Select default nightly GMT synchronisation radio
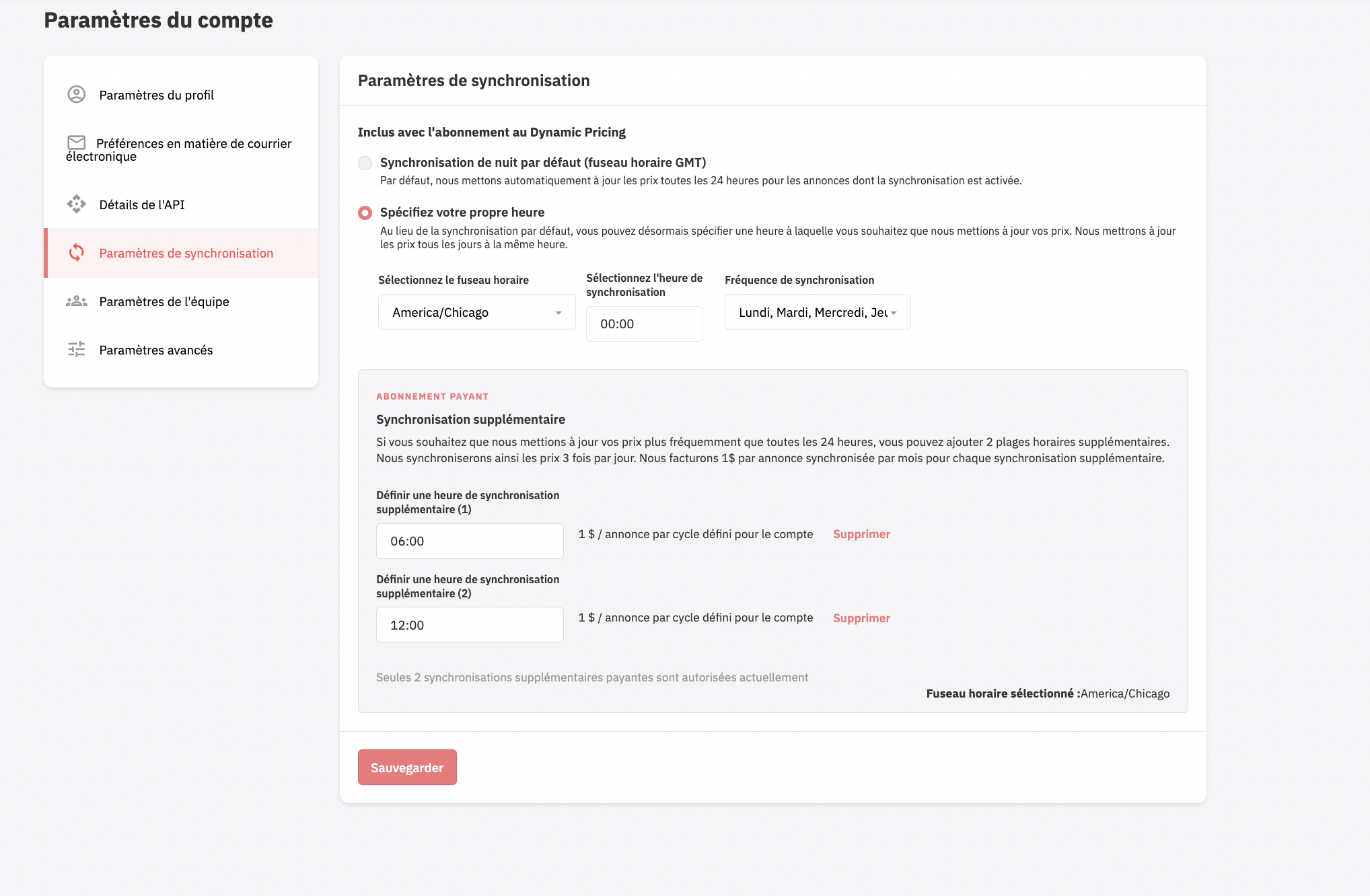The height and width of the screenshot is (896, 1370). pos(365,163)
